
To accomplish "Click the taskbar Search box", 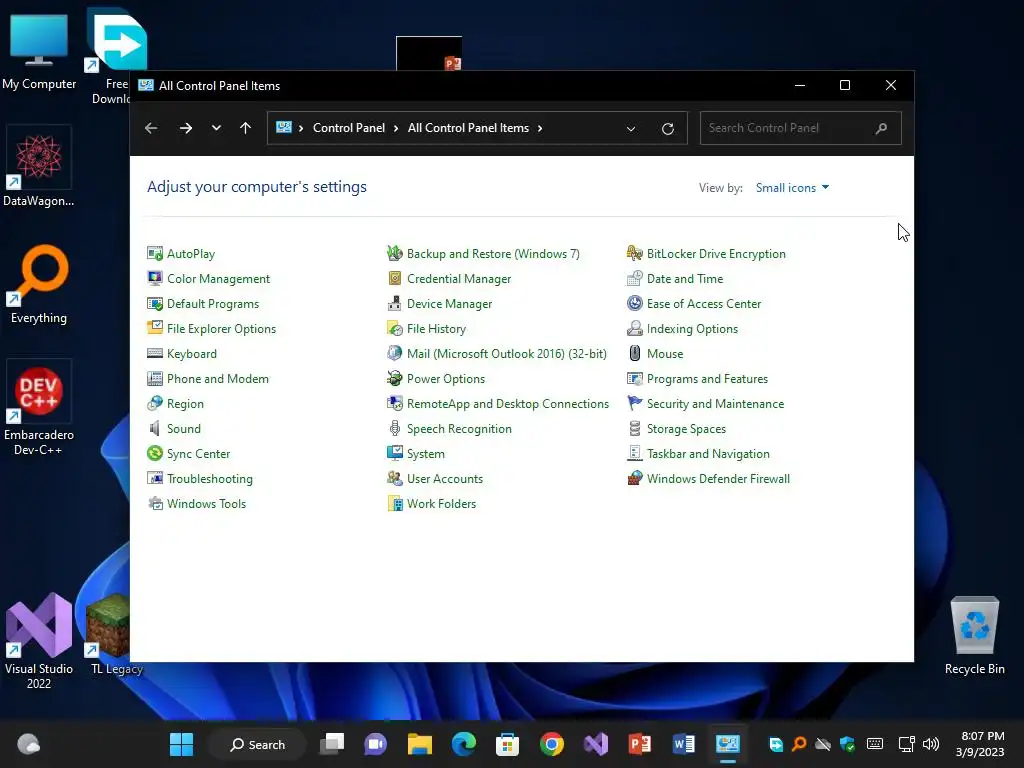I will click(x=257, y=744).
